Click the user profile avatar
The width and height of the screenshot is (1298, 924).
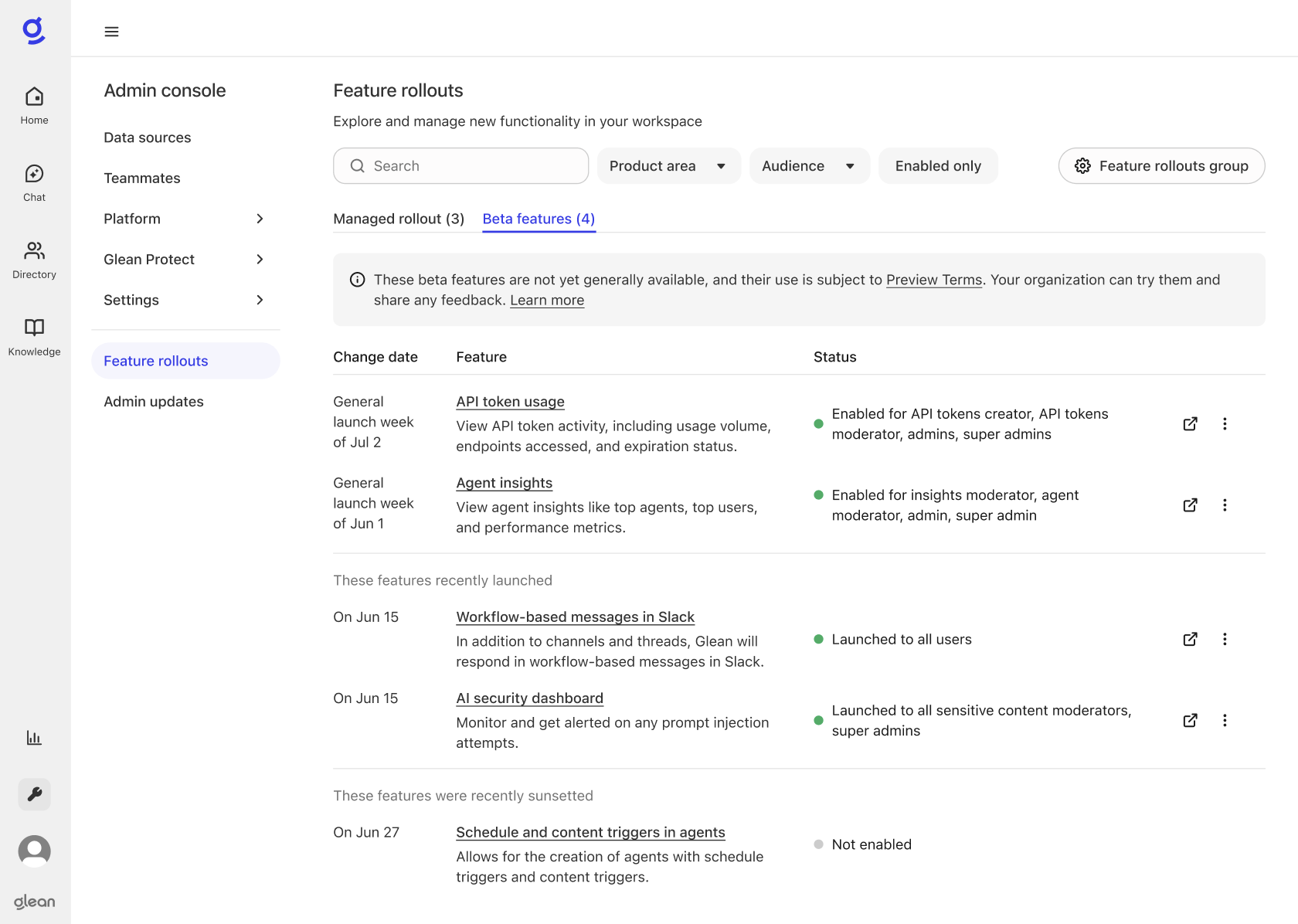click(34, 851)
